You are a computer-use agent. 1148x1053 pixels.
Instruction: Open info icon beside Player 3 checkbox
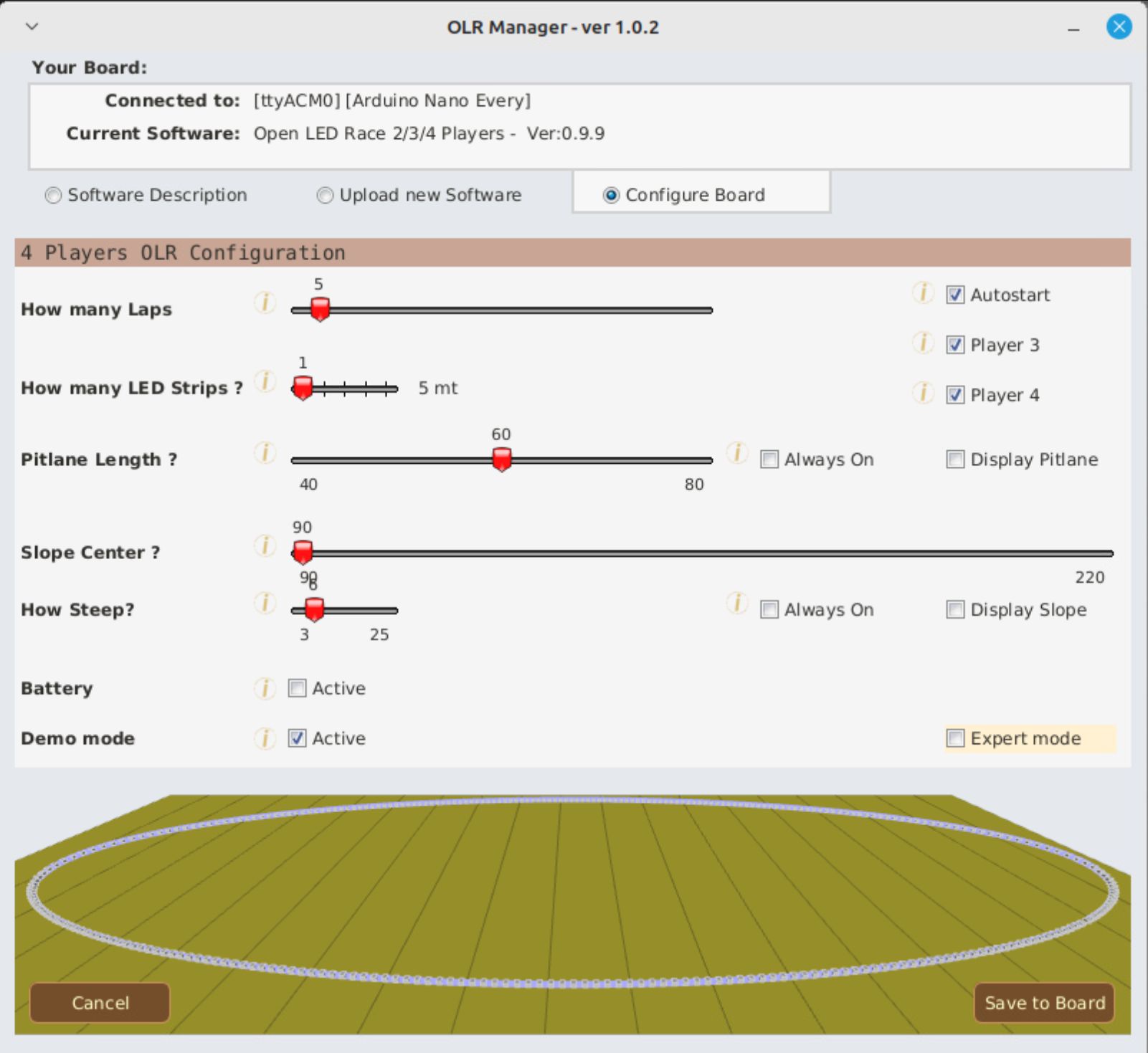(923, 343)
